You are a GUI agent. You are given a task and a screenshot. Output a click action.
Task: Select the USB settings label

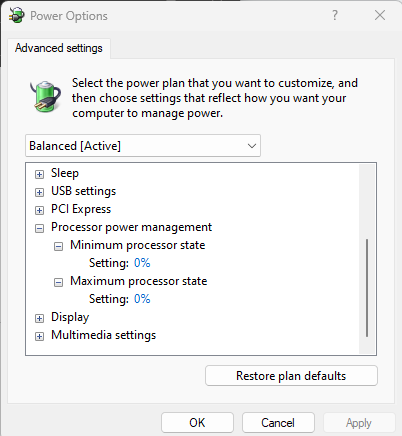click(x=84, y=191)
